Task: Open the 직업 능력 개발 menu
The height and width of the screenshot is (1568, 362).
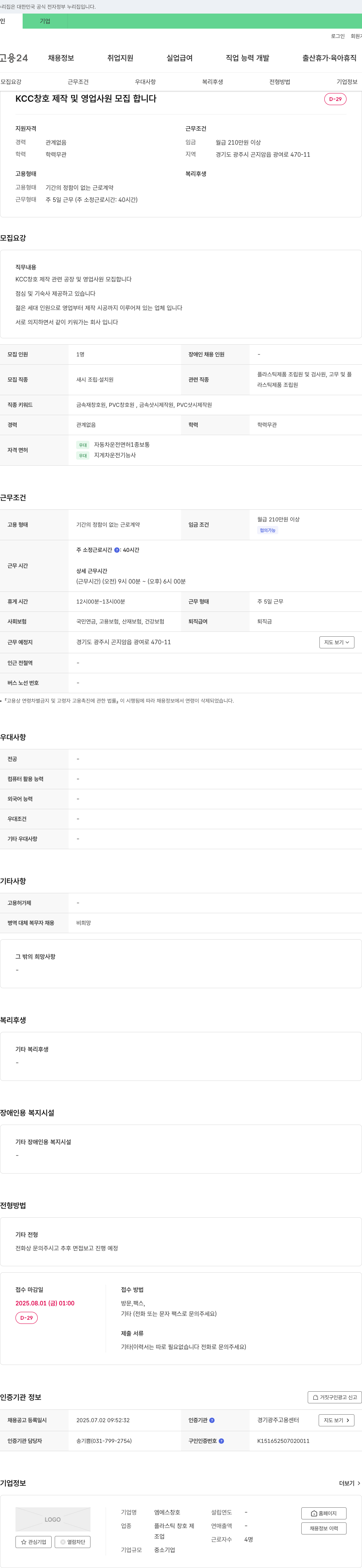Action: pyautogui.click(x=247, y=58)
